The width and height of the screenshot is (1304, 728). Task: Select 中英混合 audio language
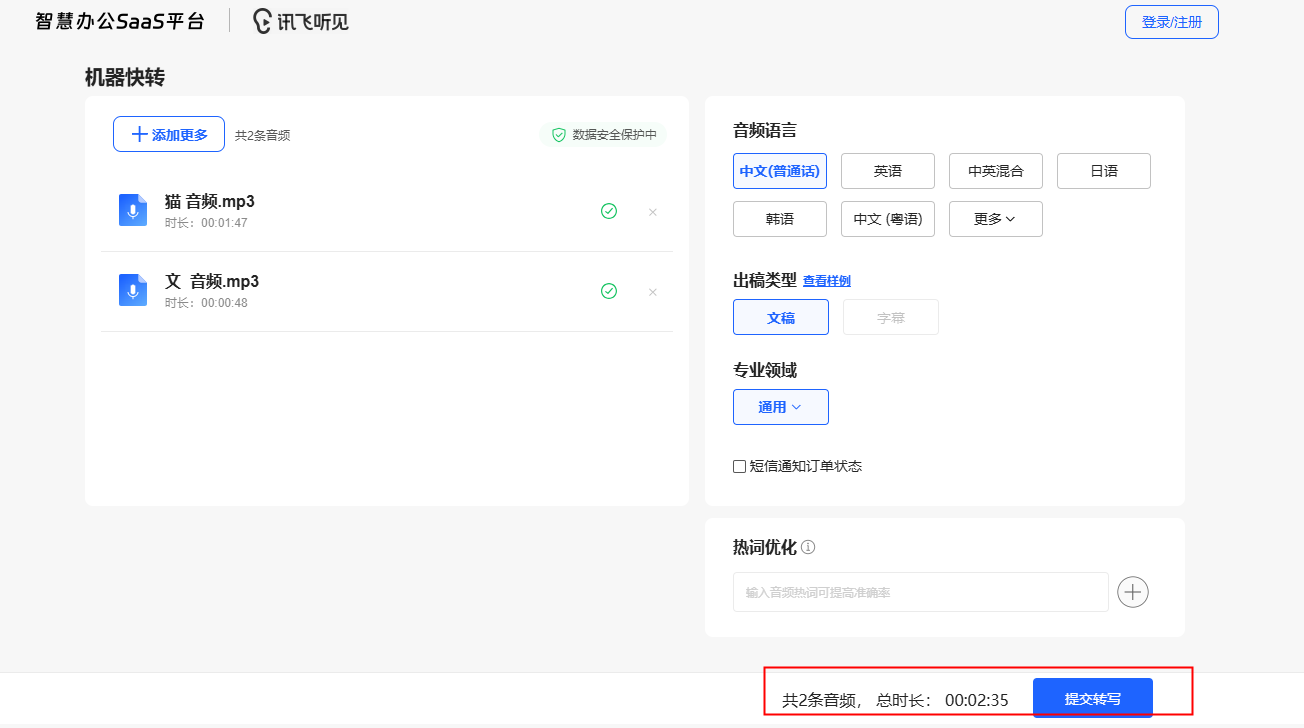pos(996,171)
